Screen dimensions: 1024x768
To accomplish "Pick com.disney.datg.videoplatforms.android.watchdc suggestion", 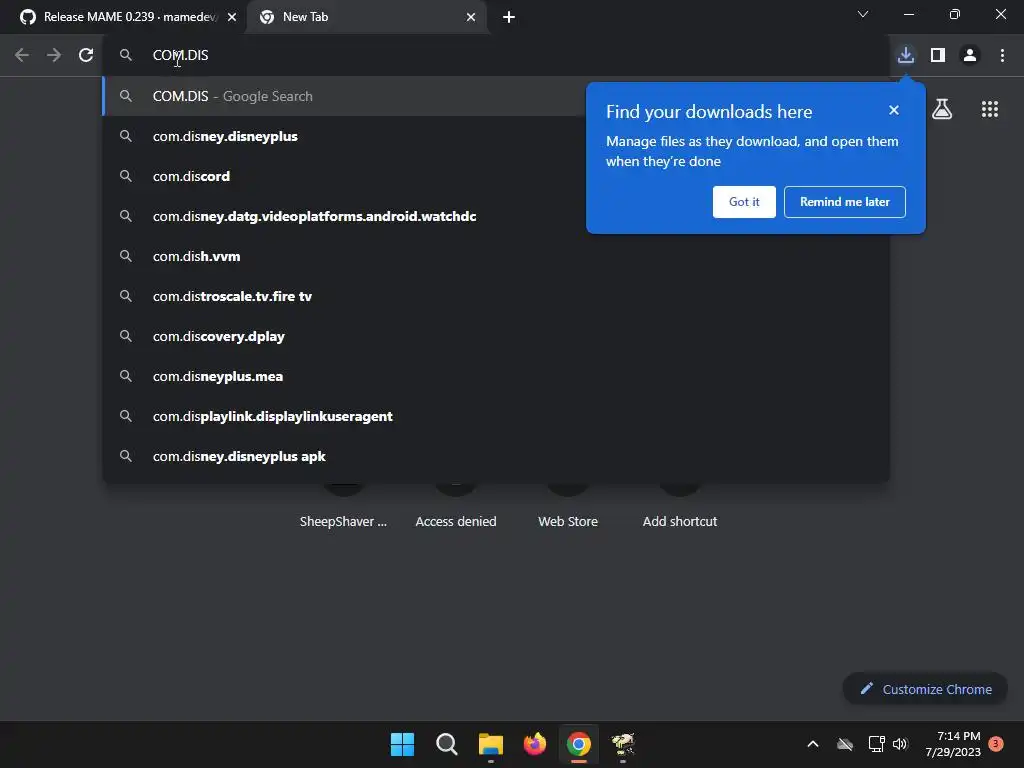I will (x=496, y=216).
